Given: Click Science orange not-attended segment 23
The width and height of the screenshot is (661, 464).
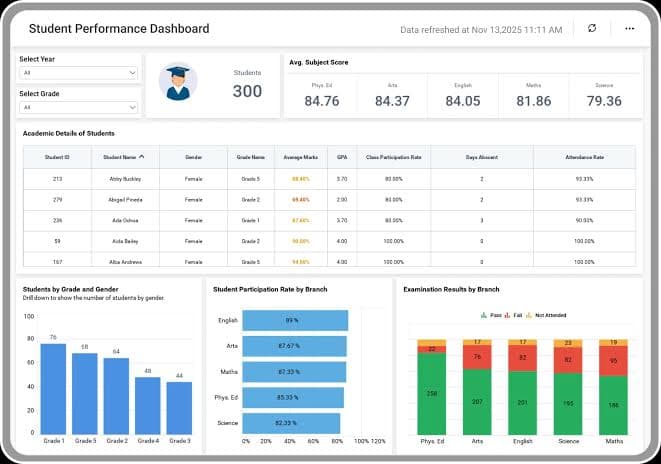Looking at the screenshot, I should click(568, 343).
